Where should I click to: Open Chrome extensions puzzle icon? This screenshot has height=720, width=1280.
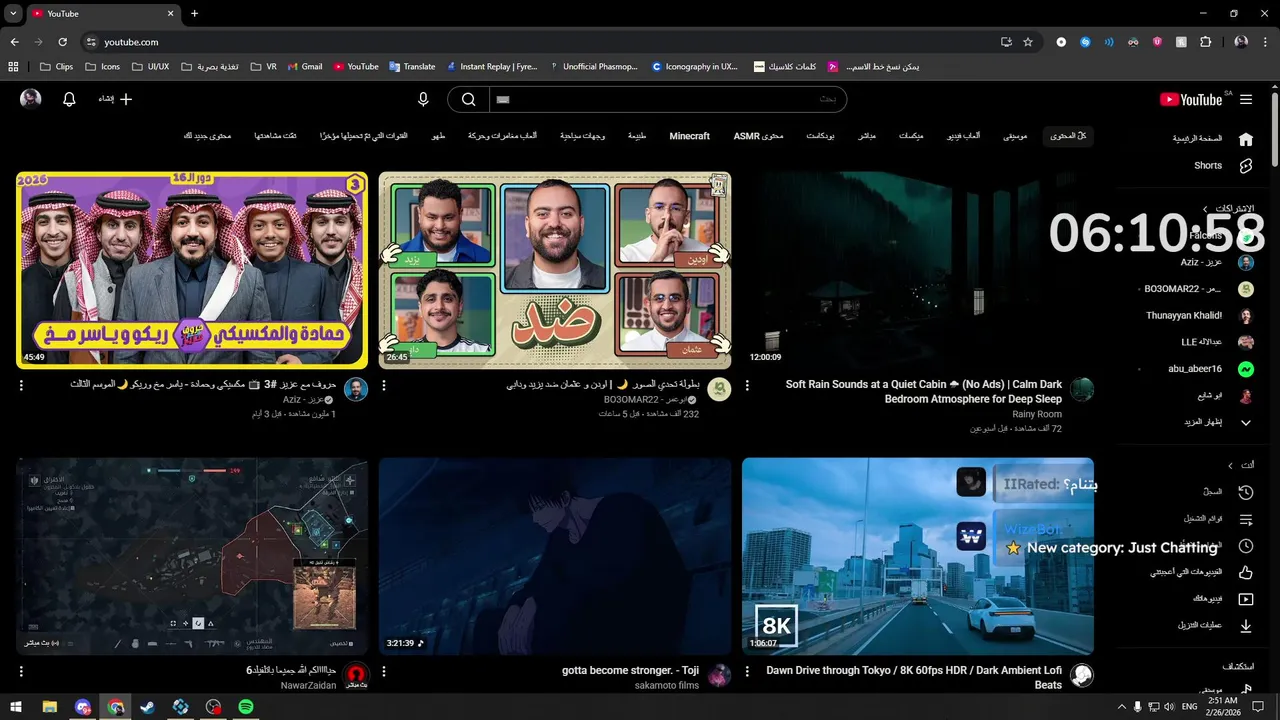tap(1205, 42)
